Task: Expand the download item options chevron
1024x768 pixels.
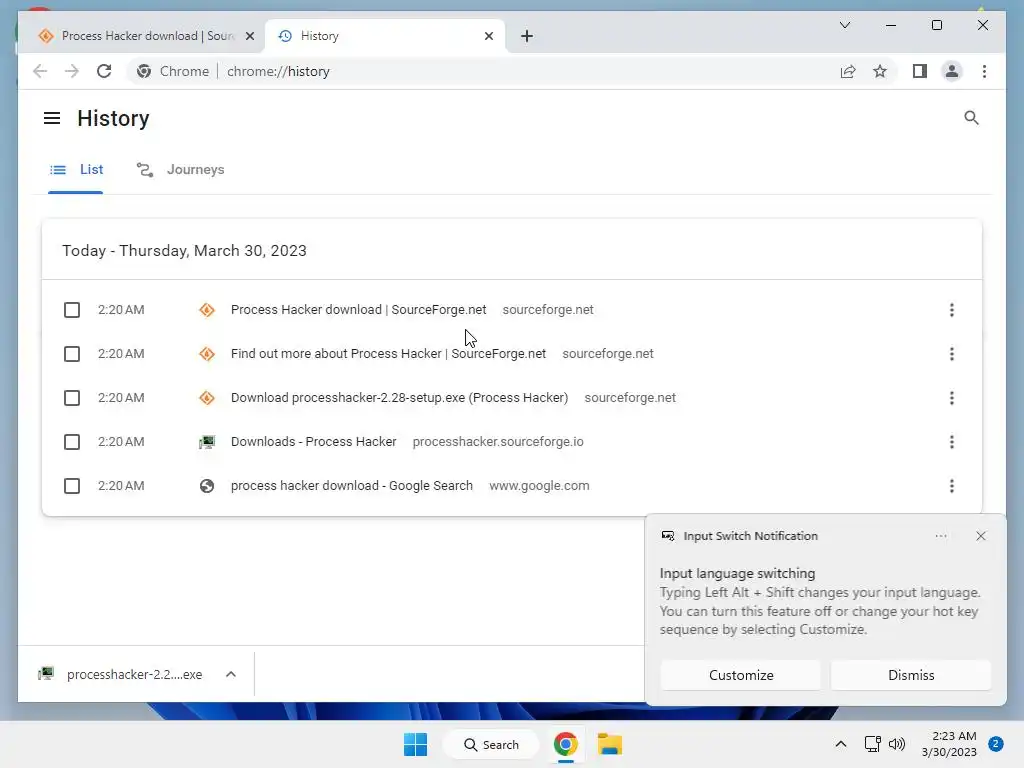Action: [x=231, y=675]
